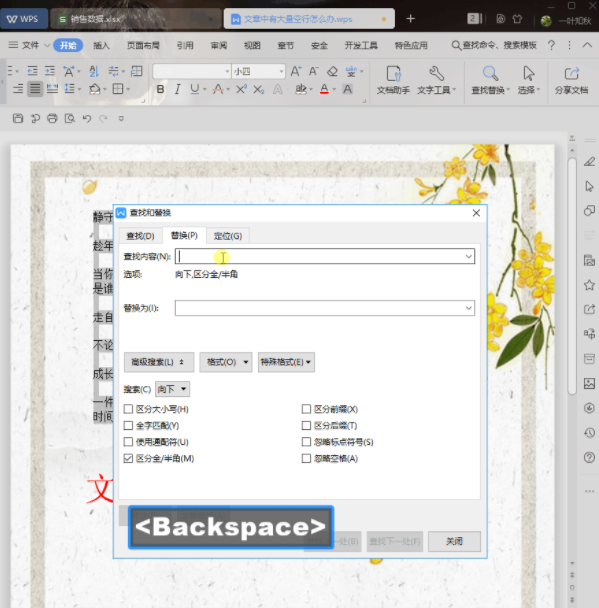Click sidebar image gallery icon
Screen dimensions: 599x608
point(589,383)
